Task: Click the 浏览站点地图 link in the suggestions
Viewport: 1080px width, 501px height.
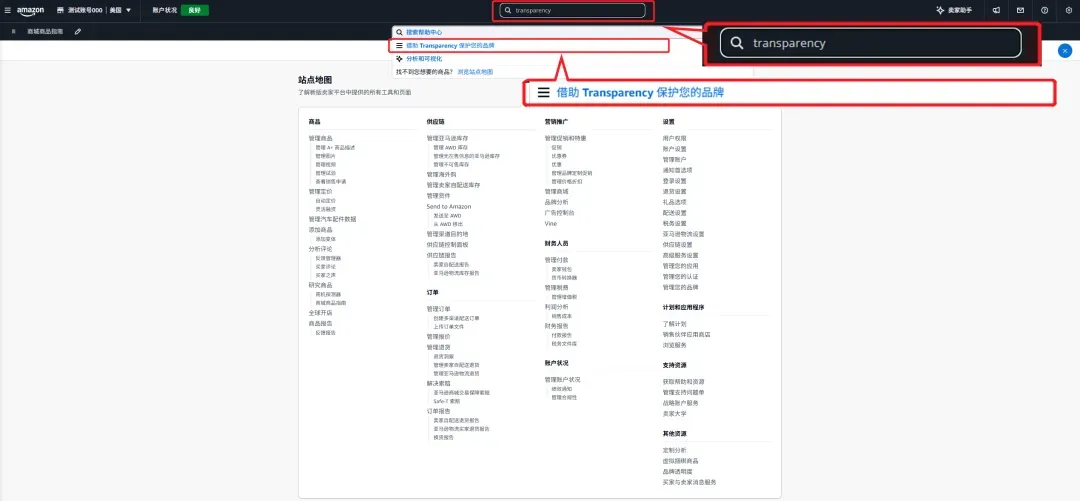Action: pos(475,72)
